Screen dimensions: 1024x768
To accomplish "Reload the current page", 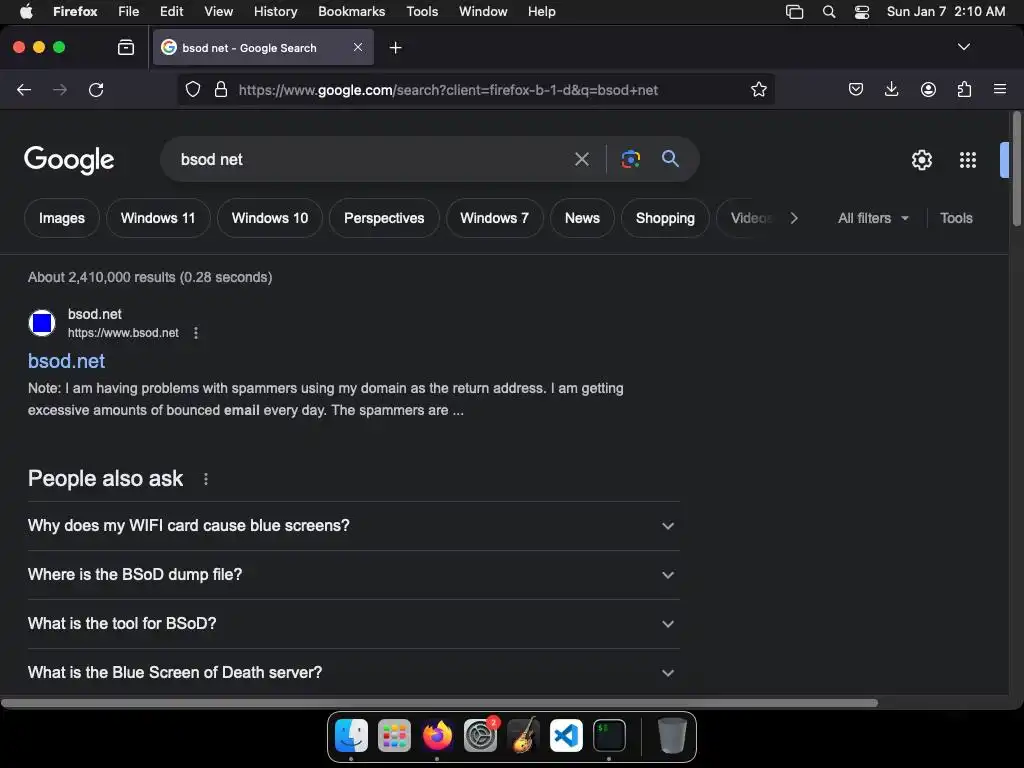I will [96, 89].
